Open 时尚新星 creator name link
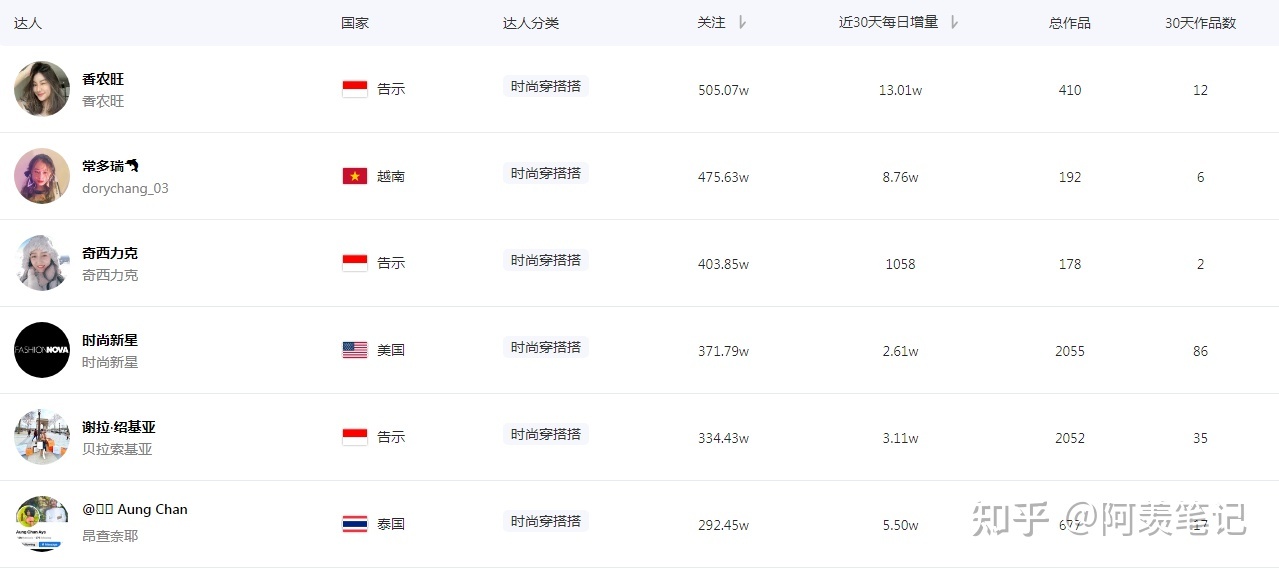 [110, 340]
